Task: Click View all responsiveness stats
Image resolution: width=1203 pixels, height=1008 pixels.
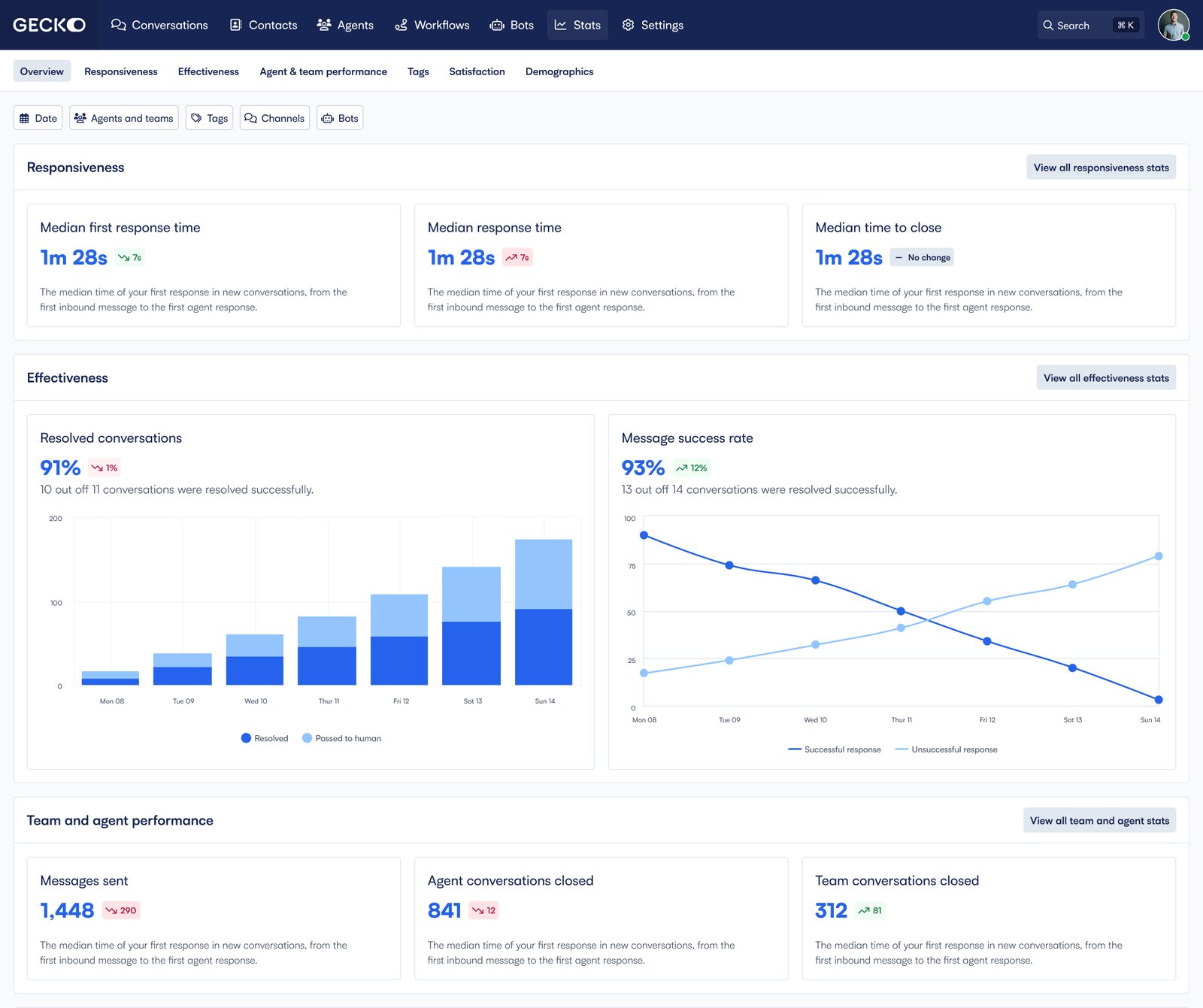Action: 1101,168
